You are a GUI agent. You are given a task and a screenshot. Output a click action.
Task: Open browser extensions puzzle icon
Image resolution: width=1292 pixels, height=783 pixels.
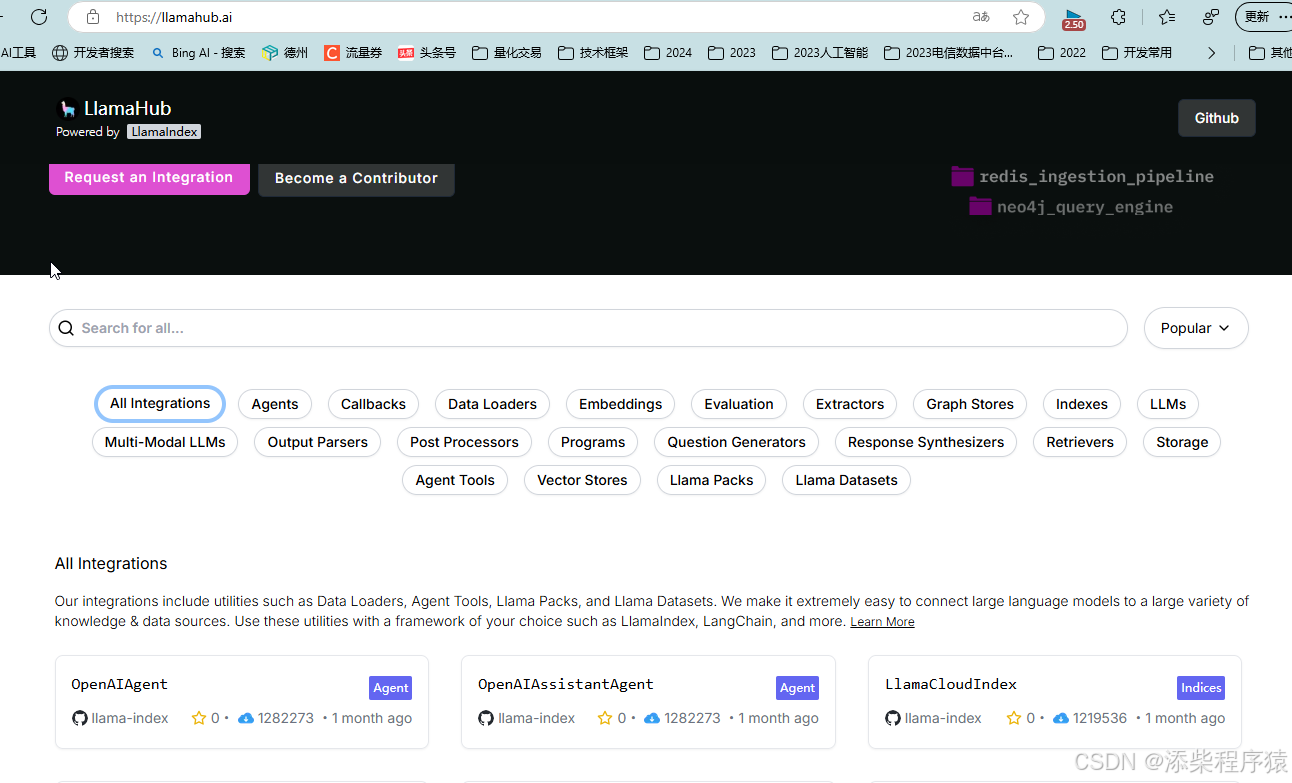tap(1119, 17)
